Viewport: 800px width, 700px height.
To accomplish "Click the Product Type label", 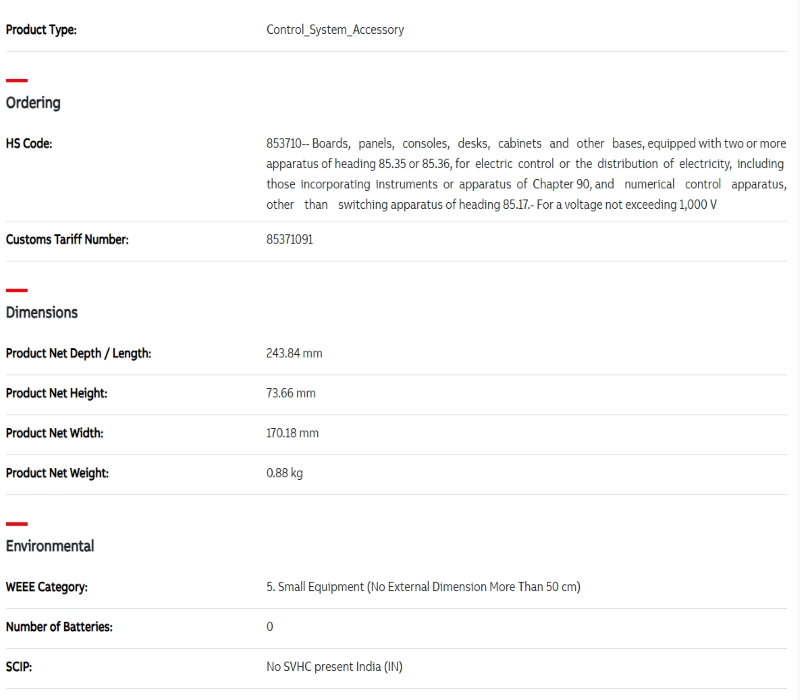I will pos(41,30).
